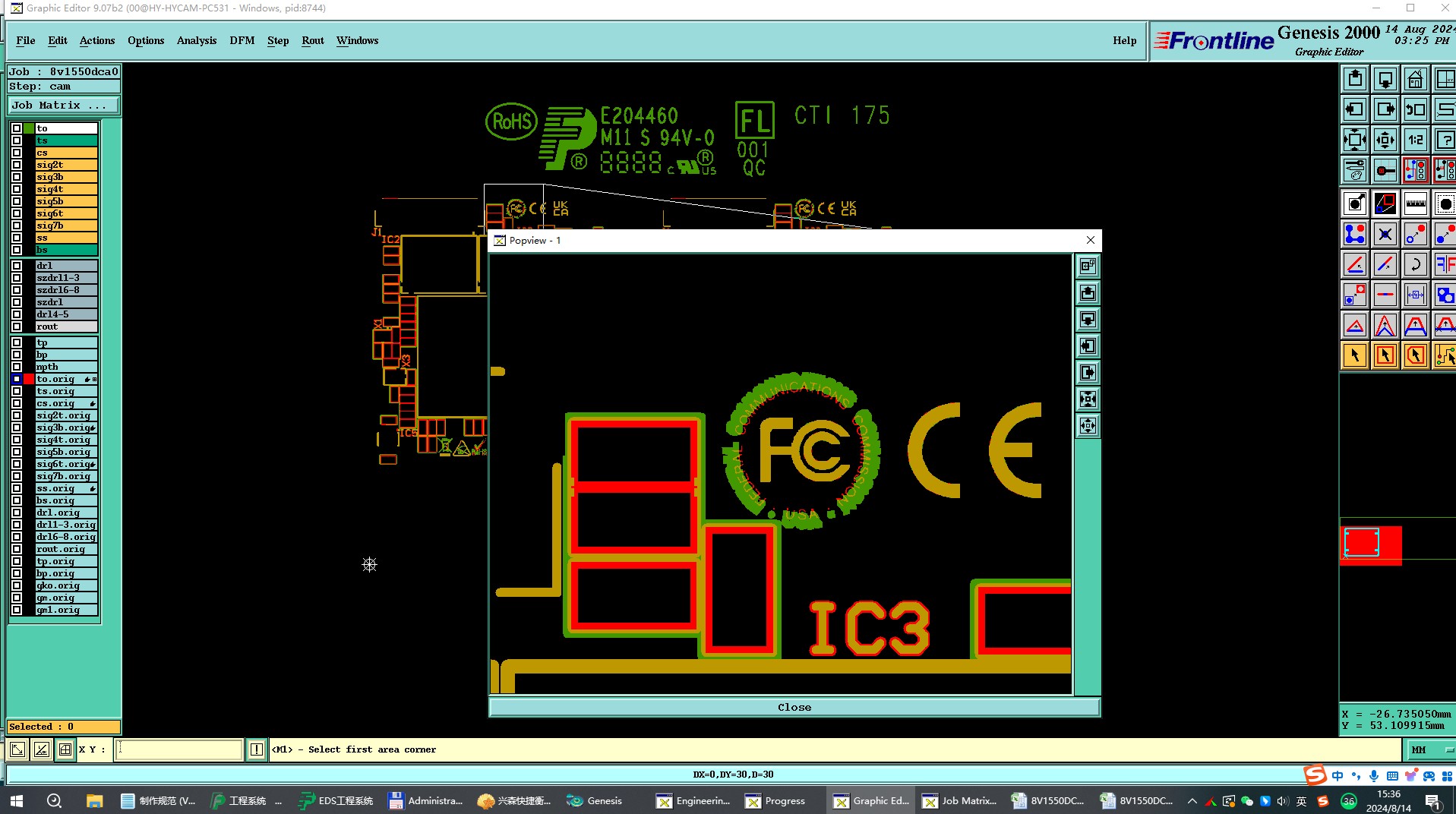Screen dimensions: 1456x814
Task: Click the pan up icon in main toolbar
Action: click(1355, 79)
